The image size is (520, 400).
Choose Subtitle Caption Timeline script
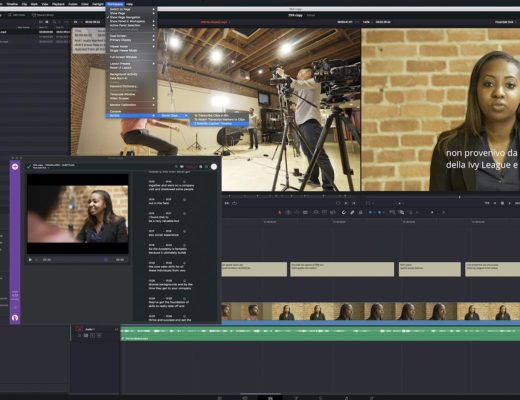tap(220, 124)
